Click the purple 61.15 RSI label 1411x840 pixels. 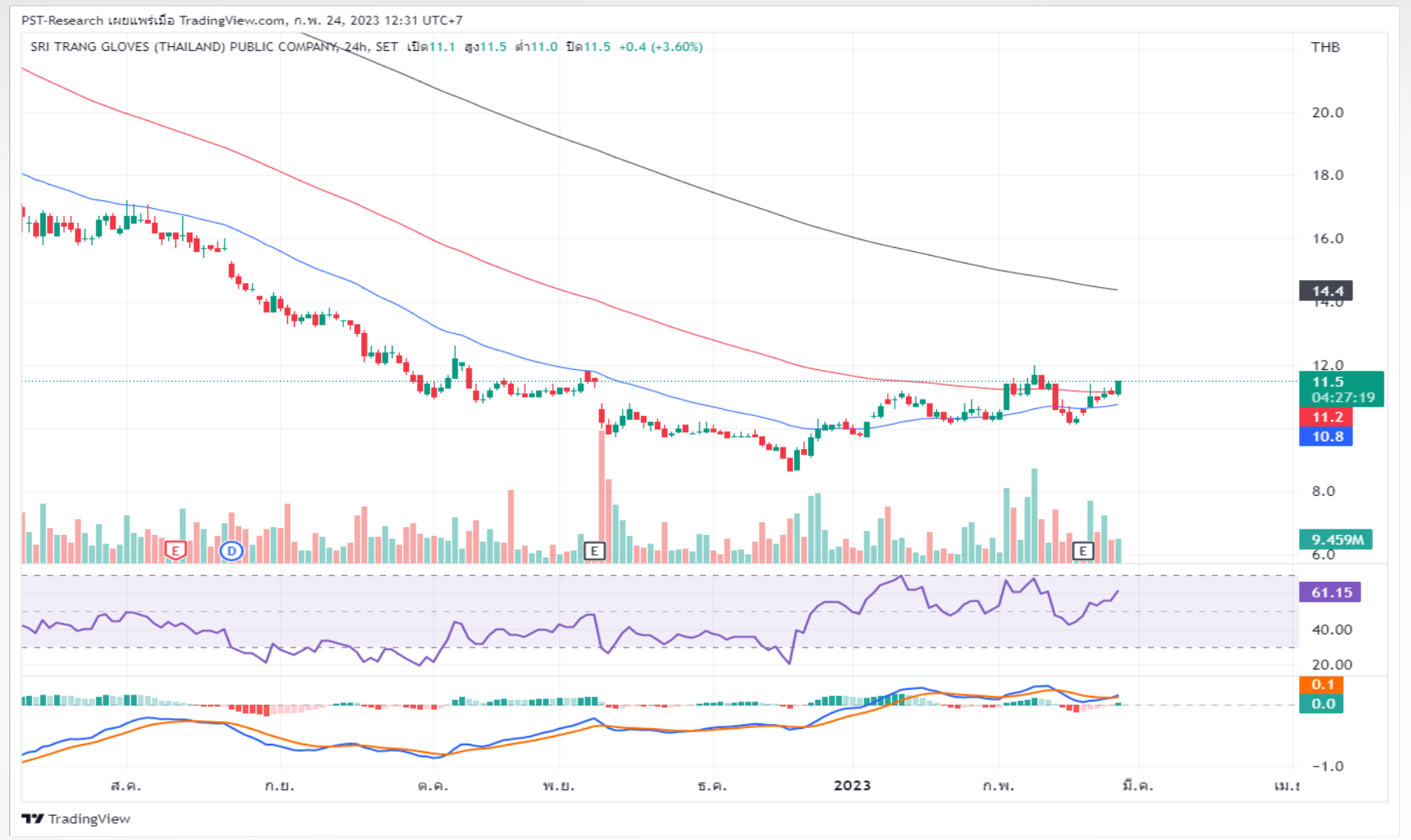pyautogui.click(x=1330, y=592)
